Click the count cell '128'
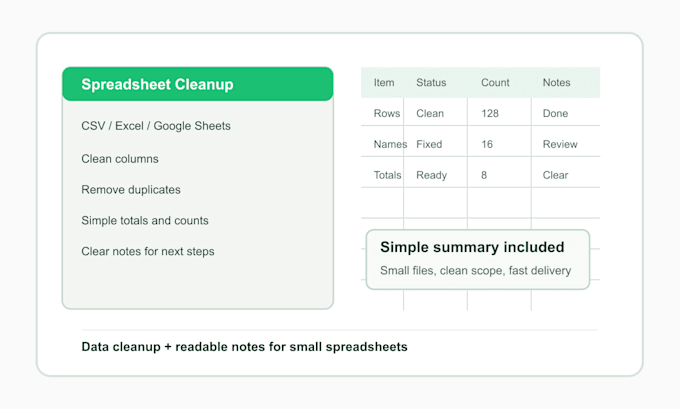Screen dimensions: 680x409 (x=490, y=113)
